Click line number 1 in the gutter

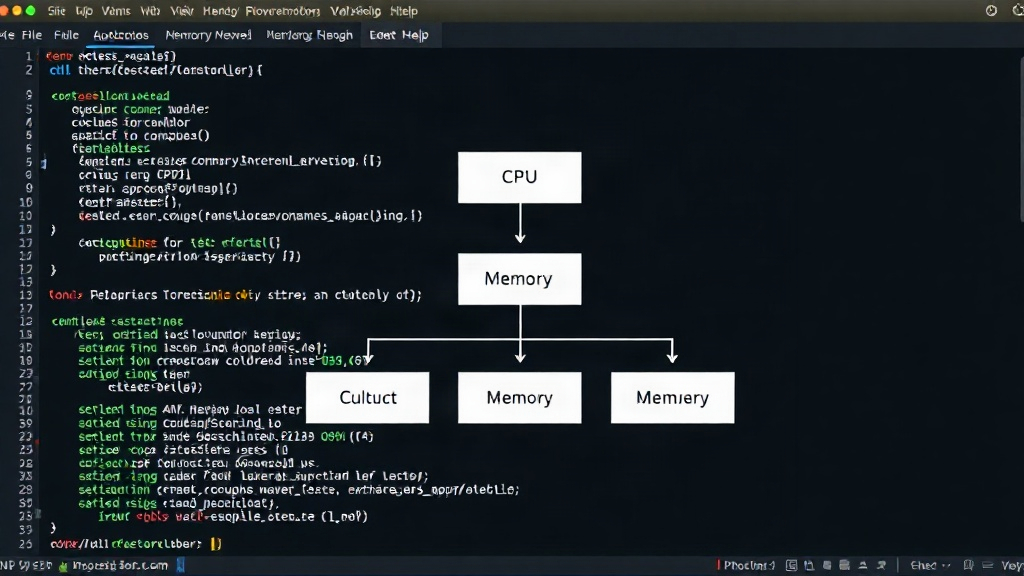[28, 56]
